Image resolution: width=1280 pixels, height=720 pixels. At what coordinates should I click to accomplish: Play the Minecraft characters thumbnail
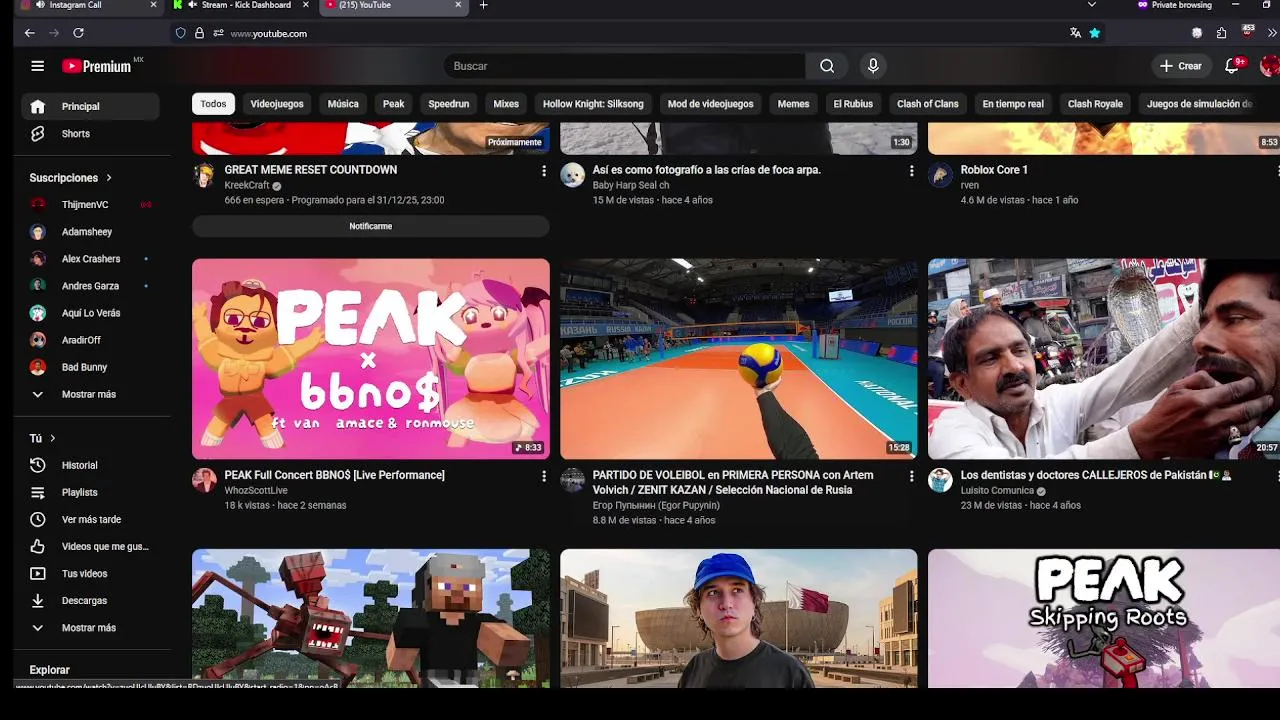pos(371,618)
